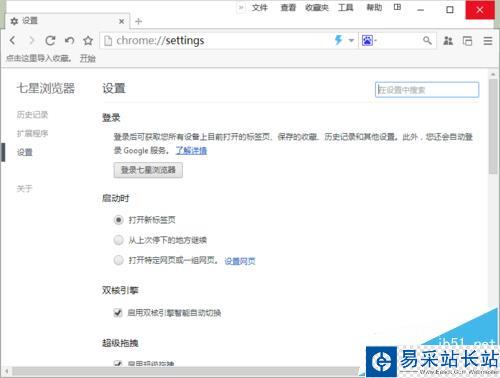Click the lightning speed mode icon
This screenshot has height=378, width=500.
(338, 40)
